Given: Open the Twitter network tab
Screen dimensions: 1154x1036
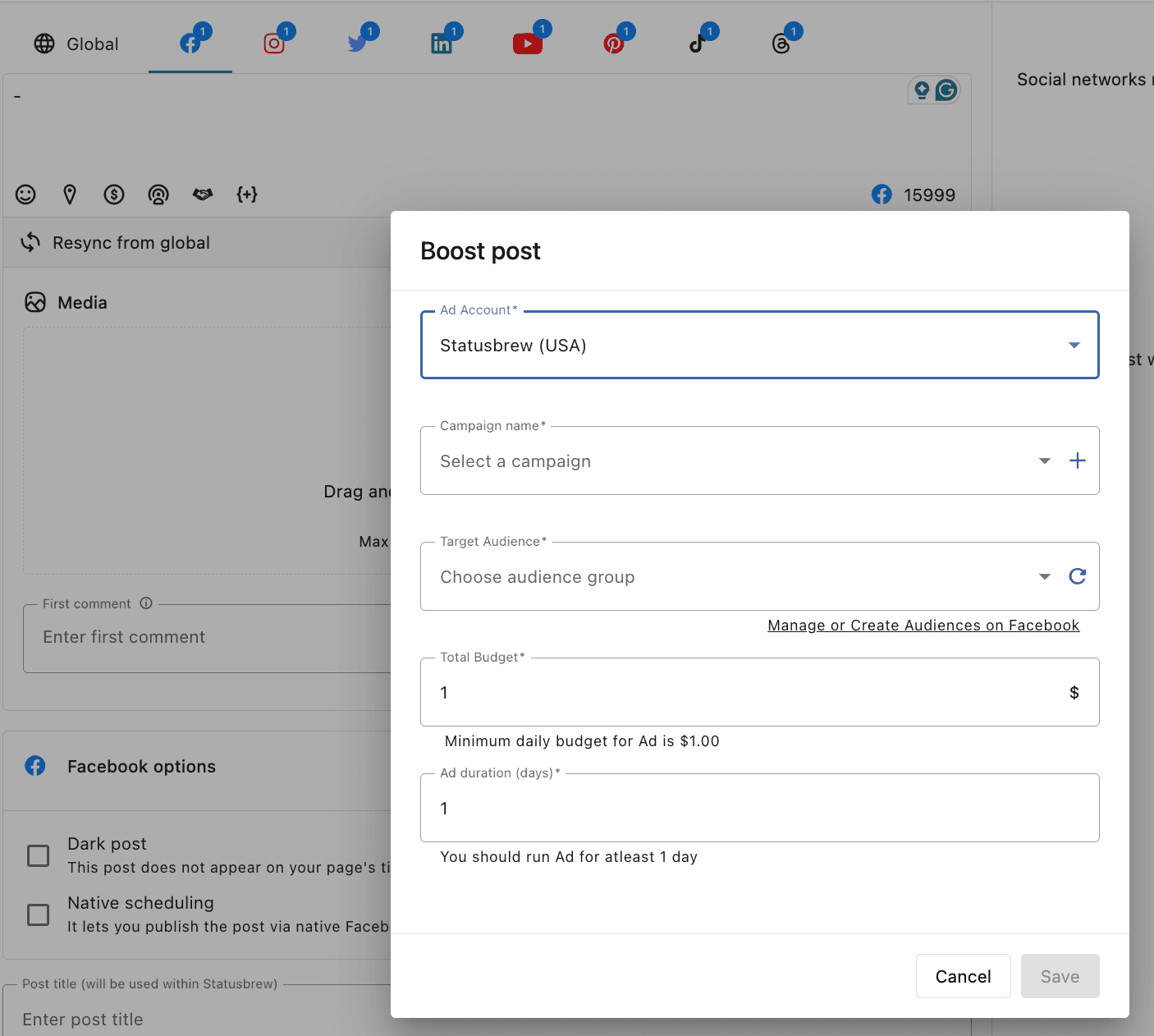Looking at the screenshot, I should [358, 43].
